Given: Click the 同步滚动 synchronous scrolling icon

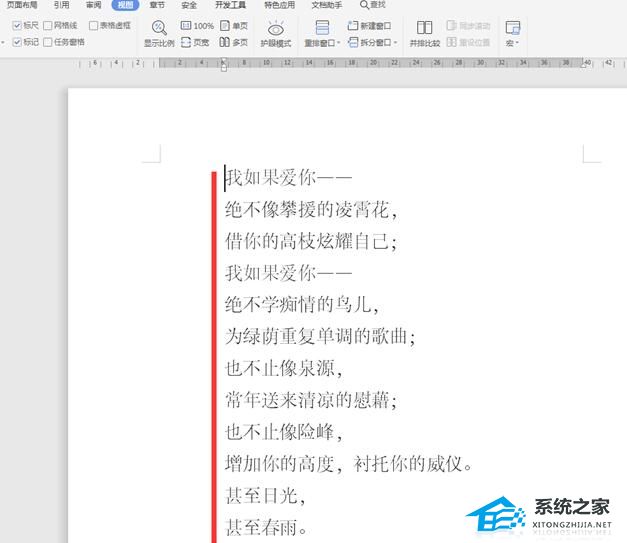Looking at the screenshot, I should (451, 26).
